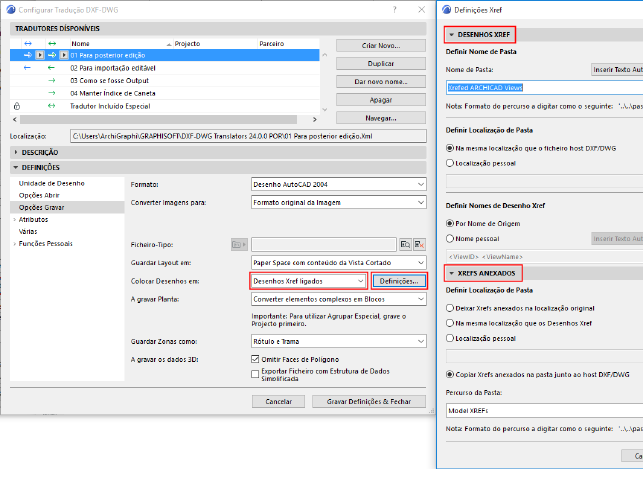The height and width of the screenshot is (487, 643).
Task: Click the lock icon of Tradutor Incluído Especial
Action: (x=17, y=106)
